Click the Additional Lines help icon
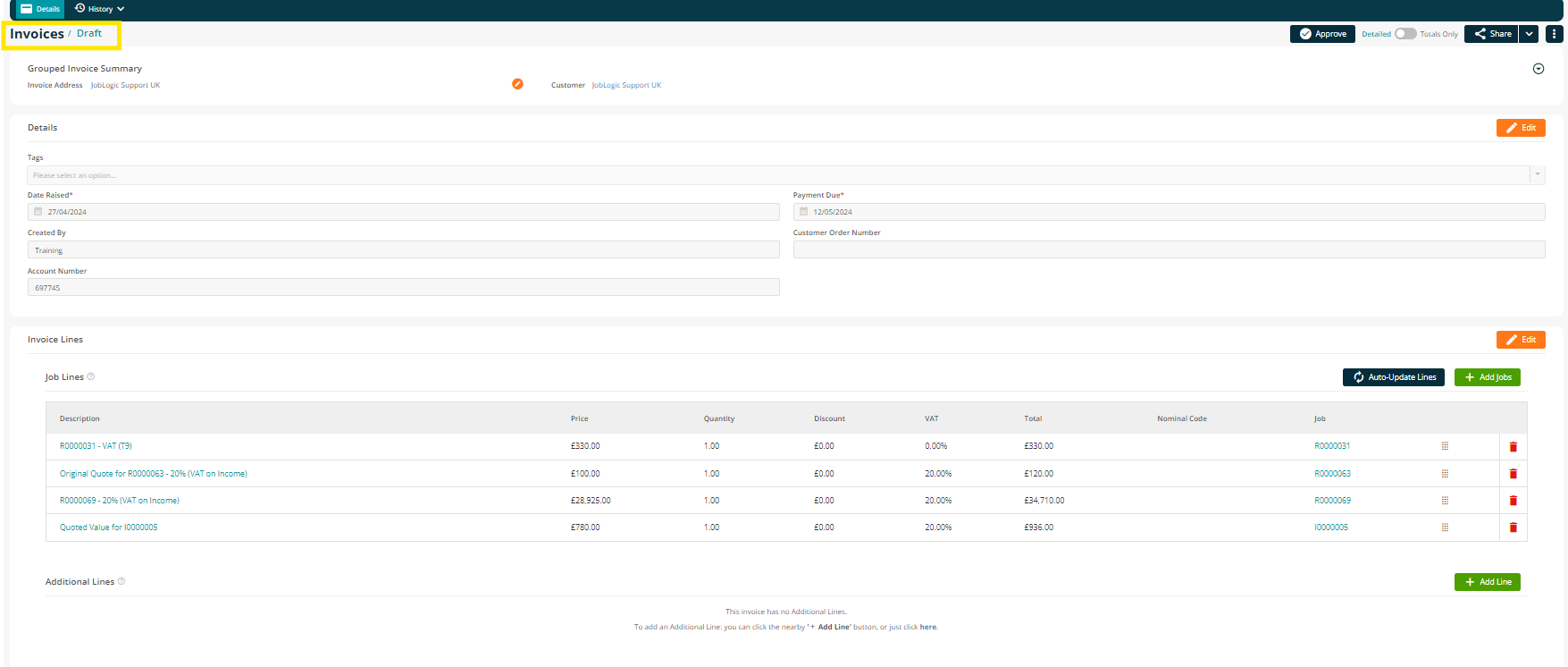 122,581
